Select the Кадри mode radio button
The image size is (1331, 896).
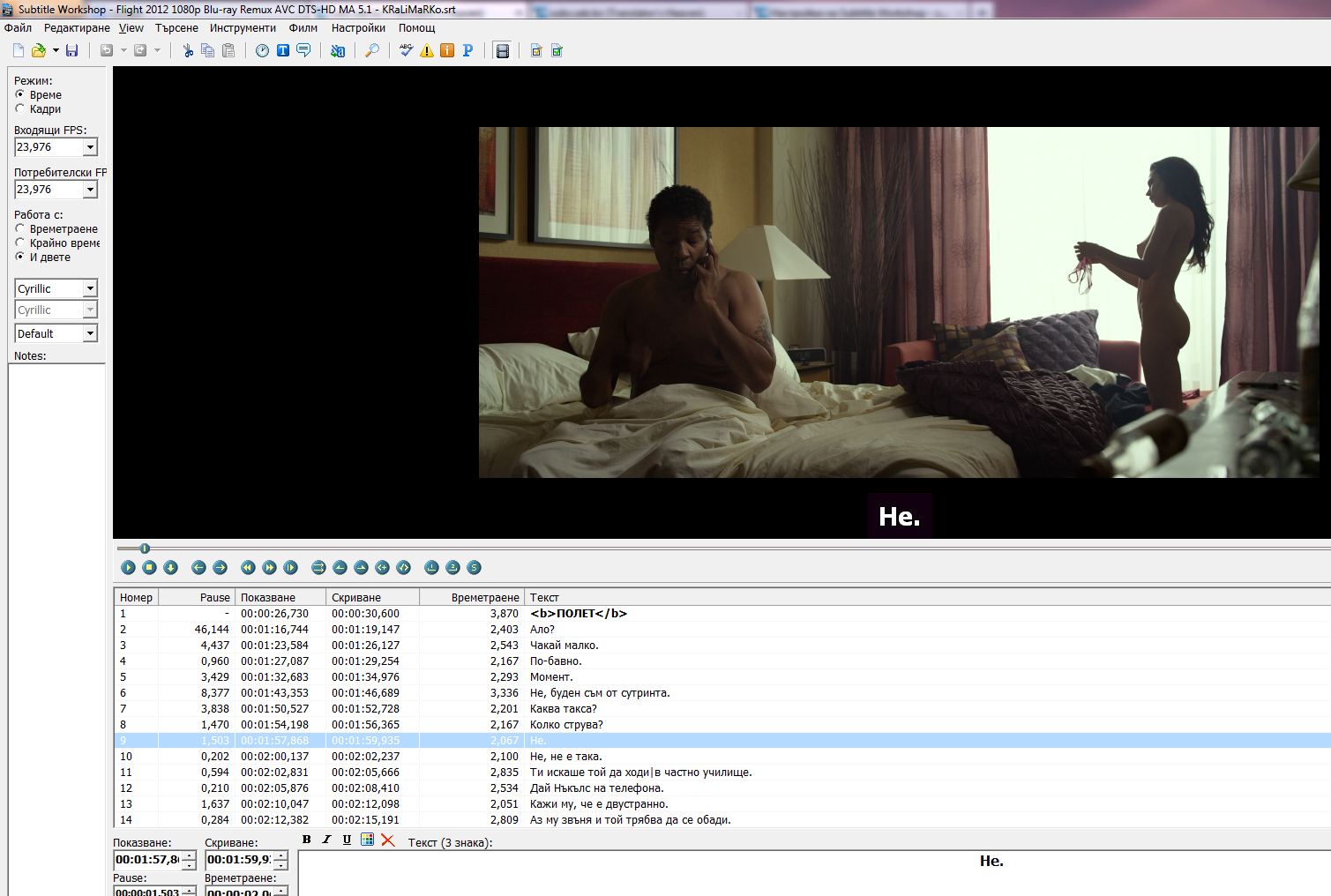20,109
